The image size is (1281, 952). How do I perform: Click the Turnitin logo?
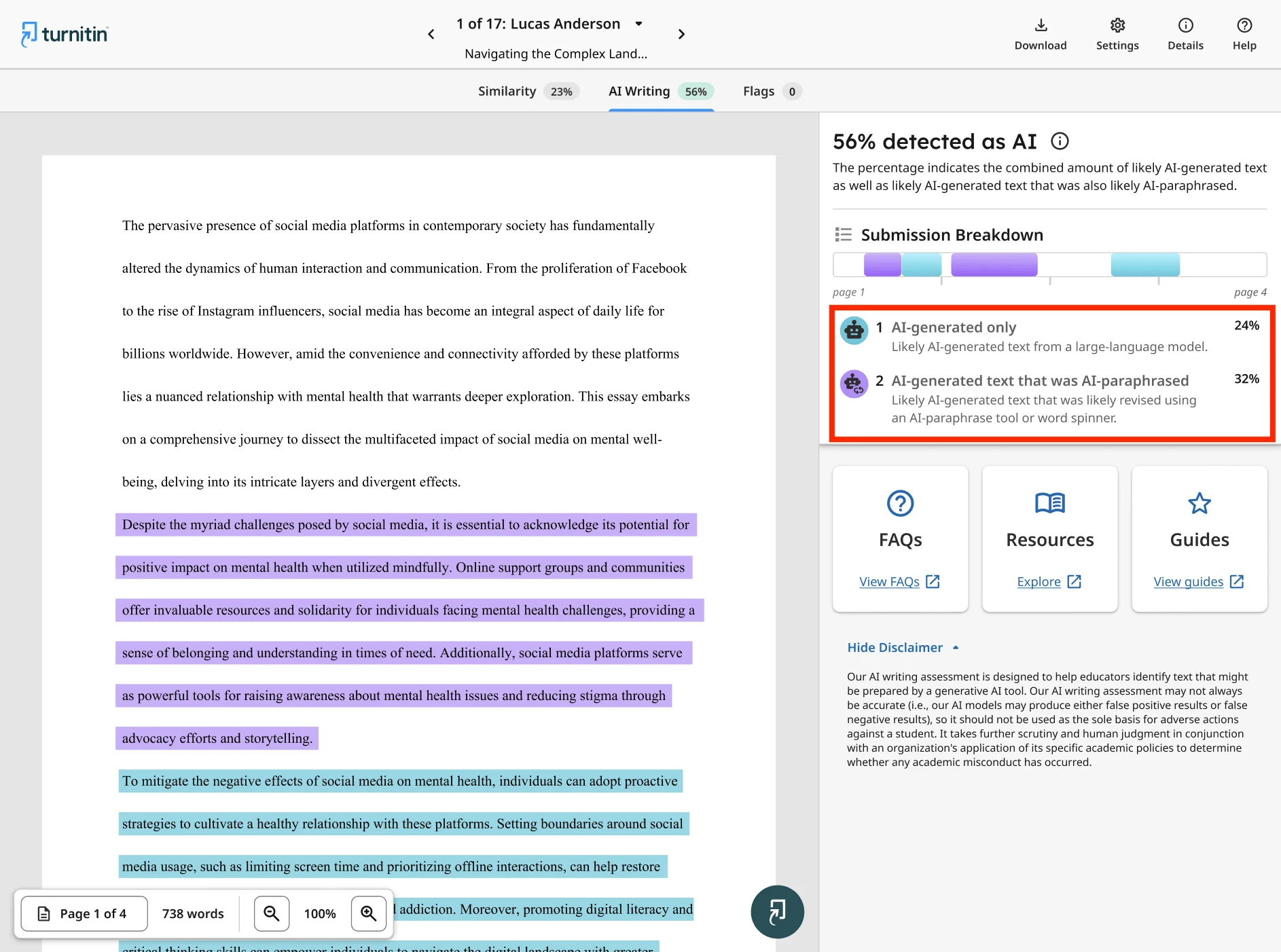[x=65, y=34]
